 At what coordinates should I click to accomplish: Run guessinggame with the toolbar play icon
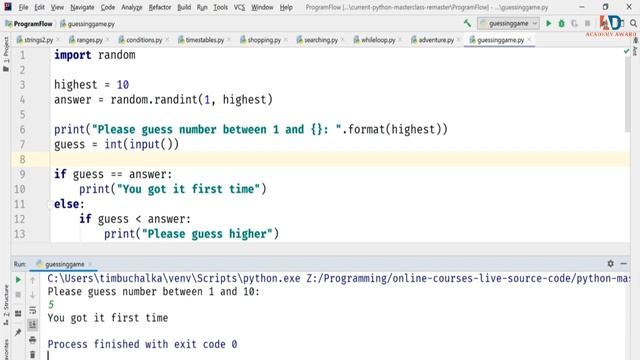(549, 24)
